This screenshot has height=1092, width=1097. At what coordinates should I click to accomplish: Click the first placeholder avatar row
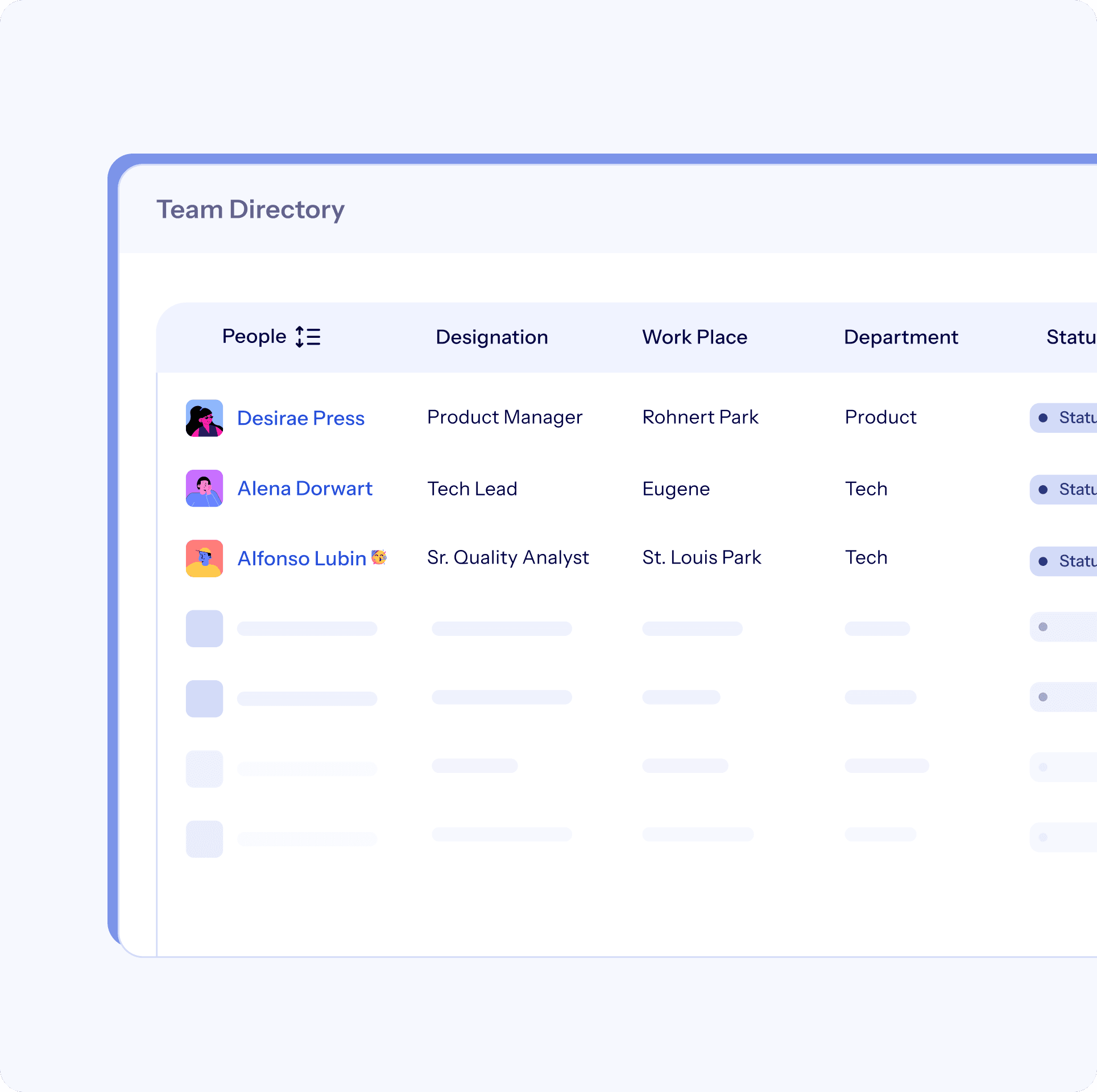coord(204,628)
